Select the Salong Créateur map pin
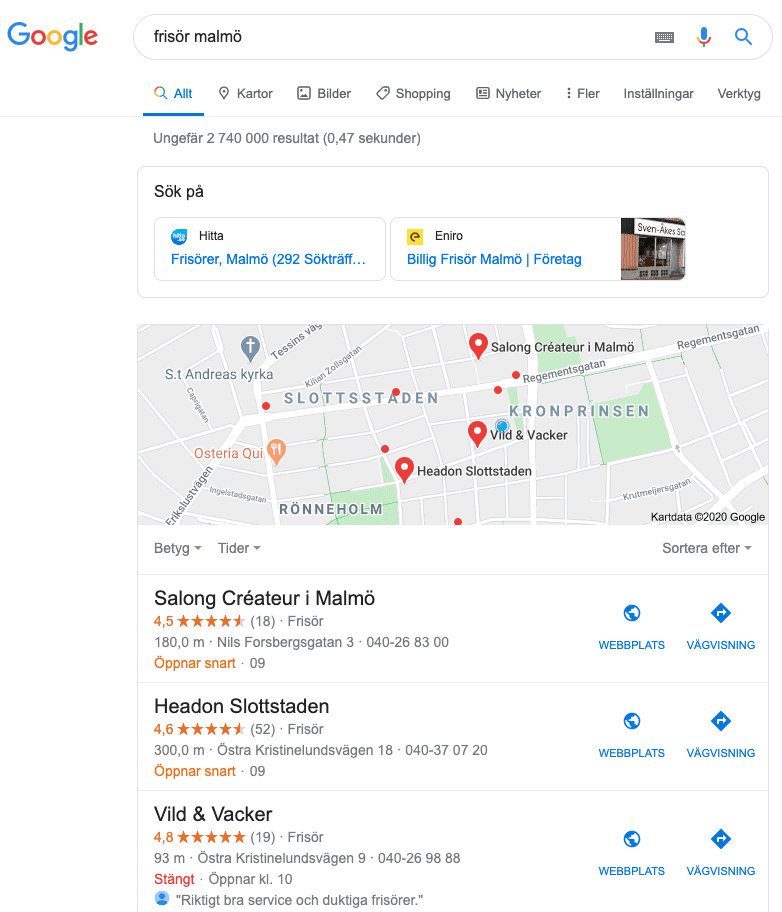782x912 pixels. pos(478,346)
